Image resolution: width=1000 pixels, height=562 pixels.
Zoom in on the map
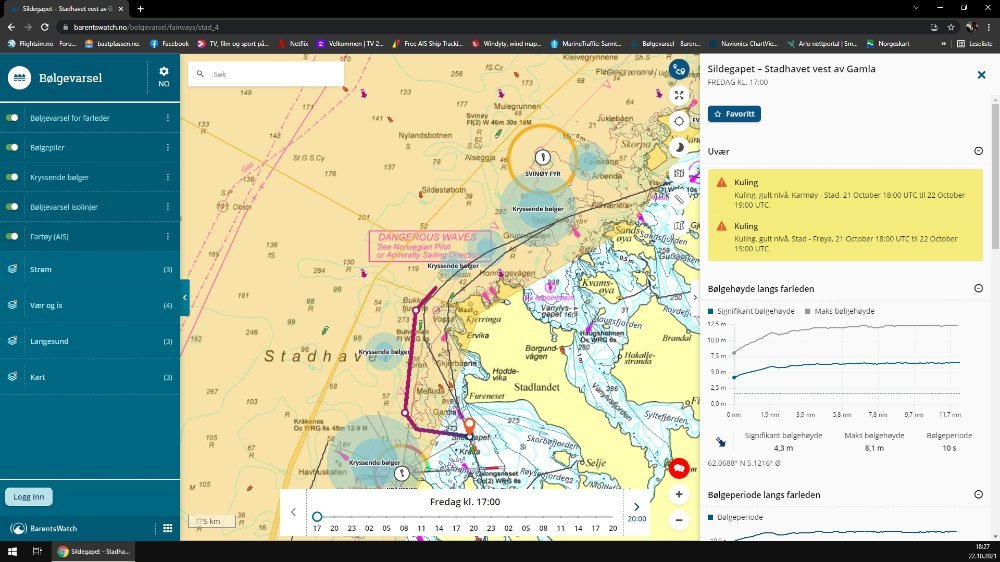(x=679, y=494)
